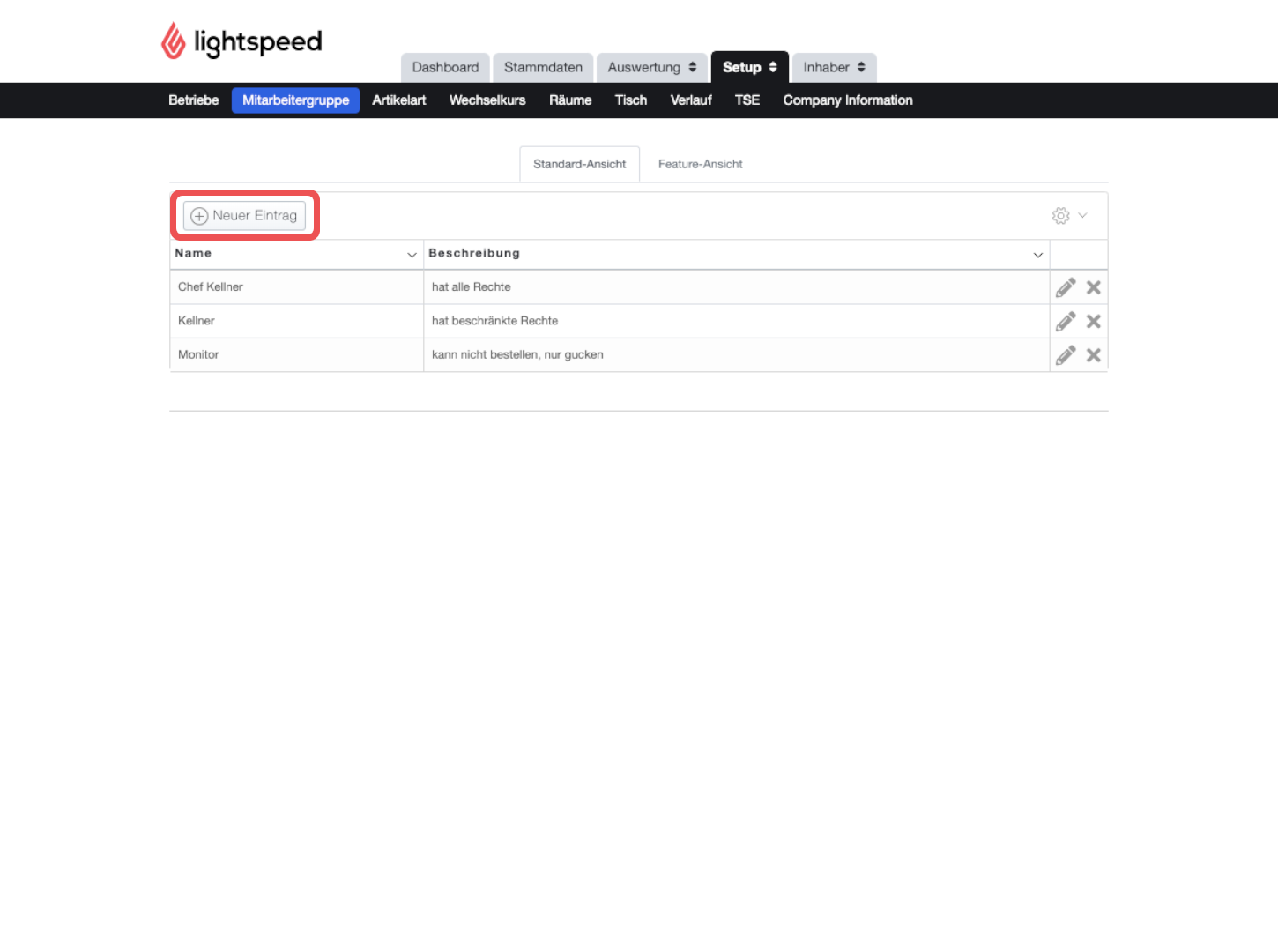
Task: Open Beschreibung column dropdown arrow
Action: [x=1038, y=255]
